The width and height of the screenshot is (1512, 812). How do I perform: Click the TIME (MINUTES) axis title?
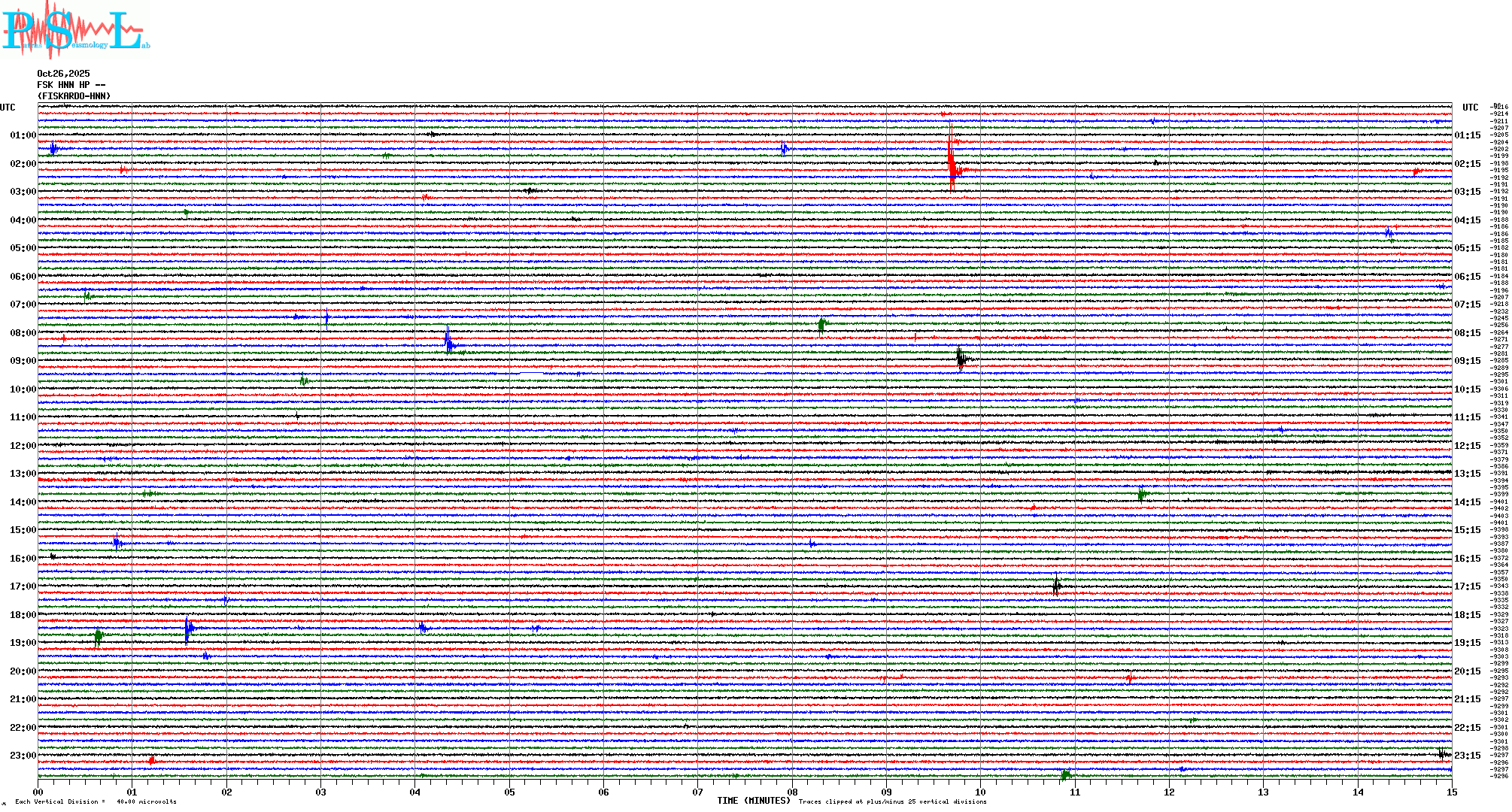[x=753, y=801]
